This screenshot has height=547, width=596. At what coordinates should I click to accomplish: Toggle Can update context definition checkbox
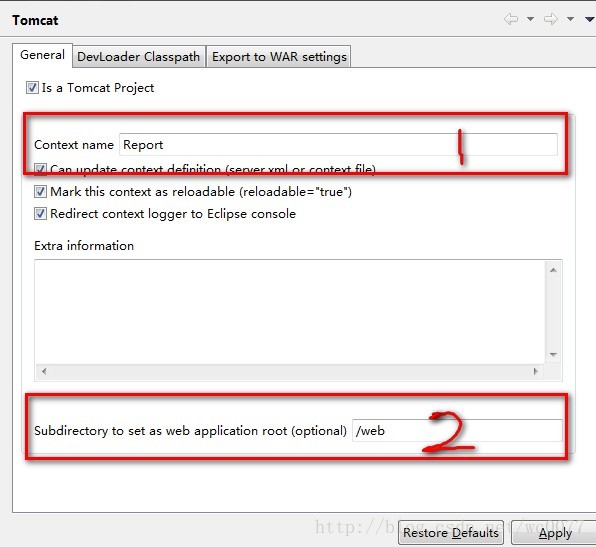[40, 169]
